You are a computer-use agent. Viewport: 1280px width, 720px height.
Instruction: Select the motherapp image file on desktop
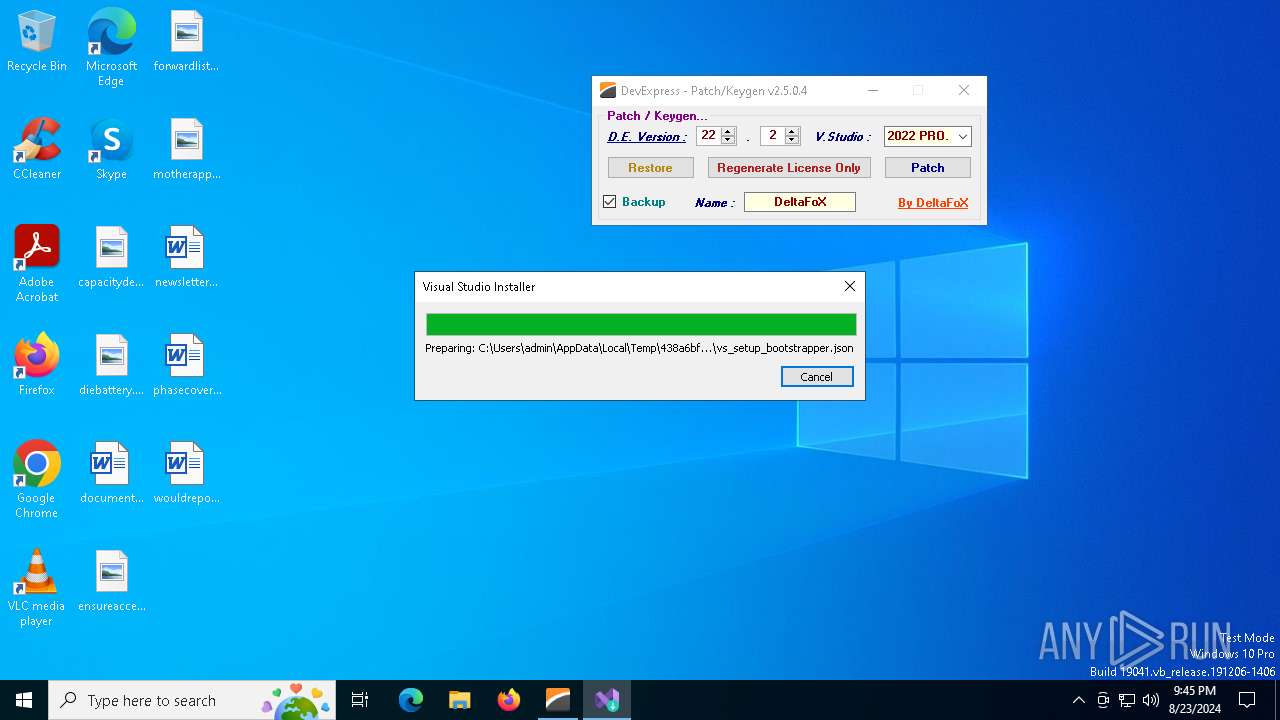(186, 150)
